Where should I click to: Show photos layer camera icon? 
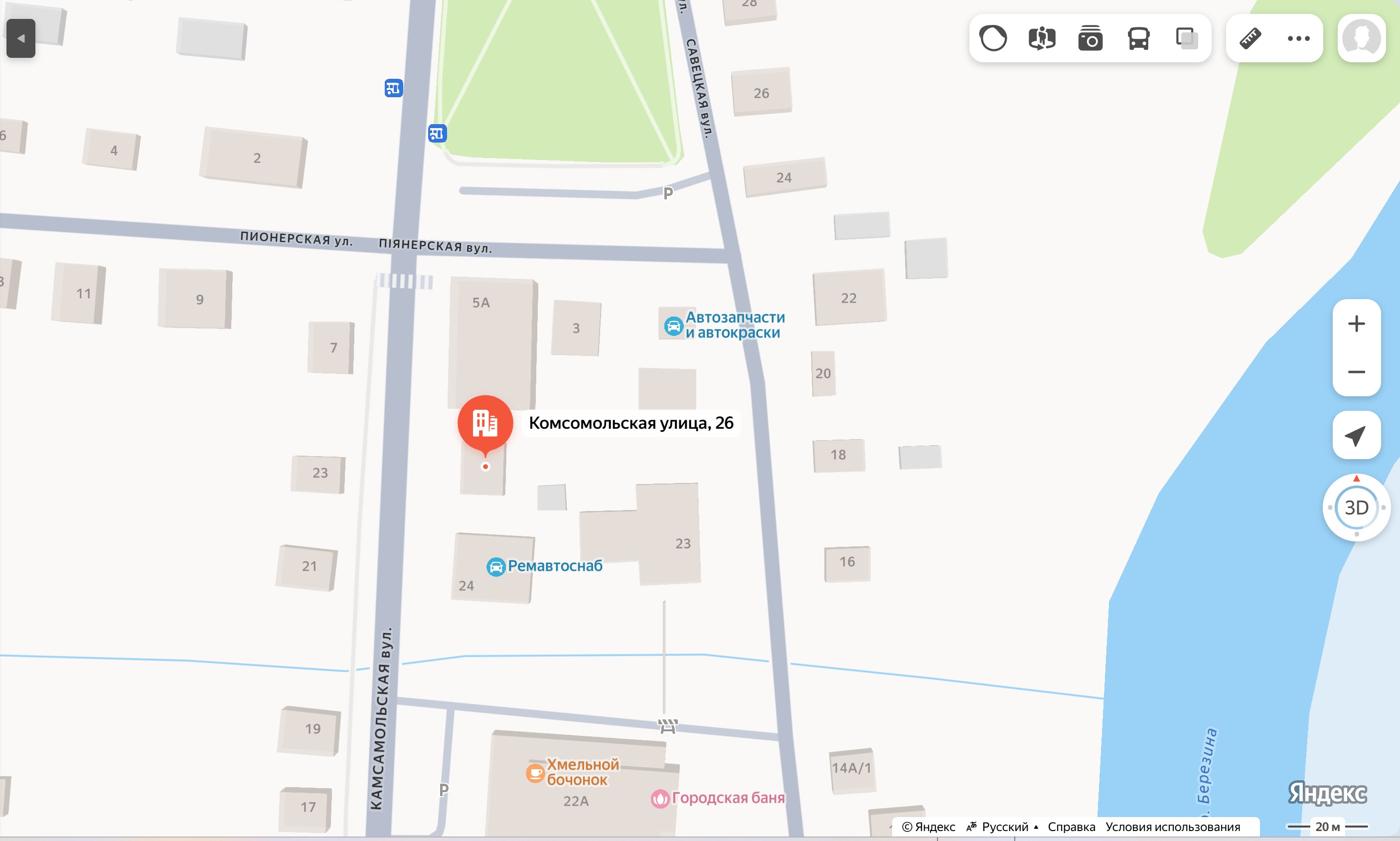[x=1090, y=38]
